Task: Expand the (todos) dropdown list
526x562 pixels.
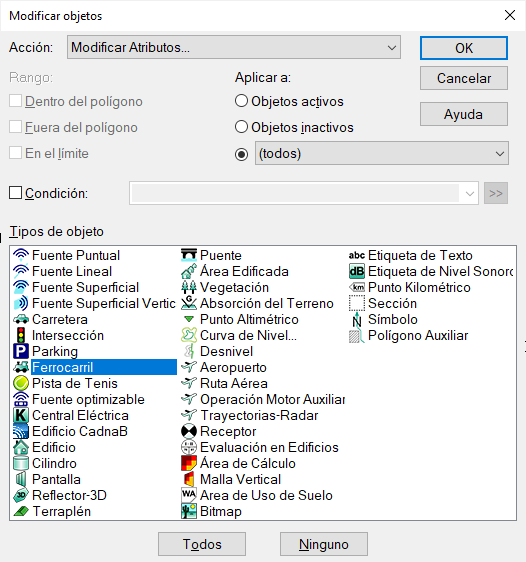Action: click(x=382, y=153)
